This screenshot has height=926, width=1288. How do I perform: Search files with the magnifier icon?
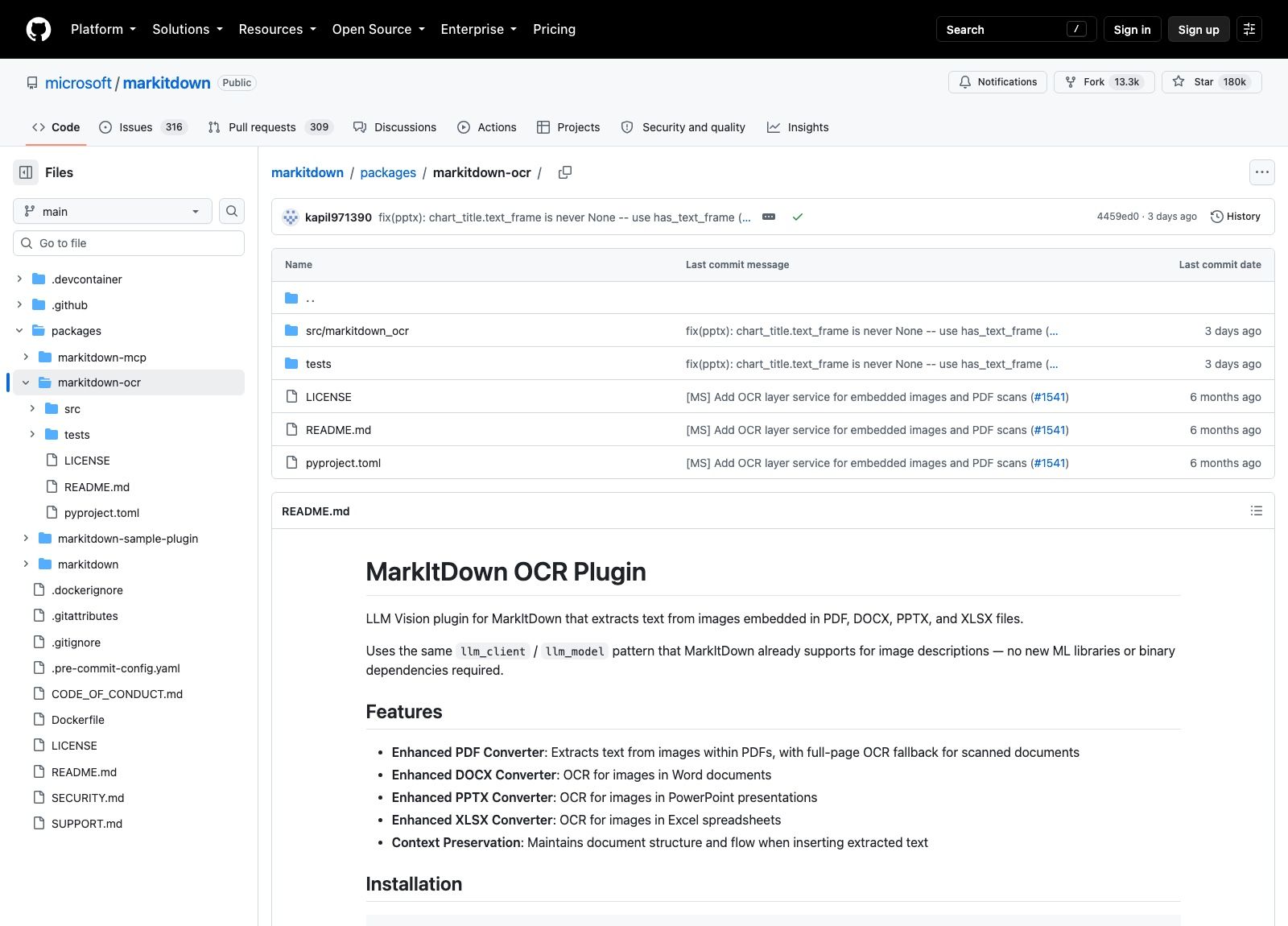(x=232, y=211)
